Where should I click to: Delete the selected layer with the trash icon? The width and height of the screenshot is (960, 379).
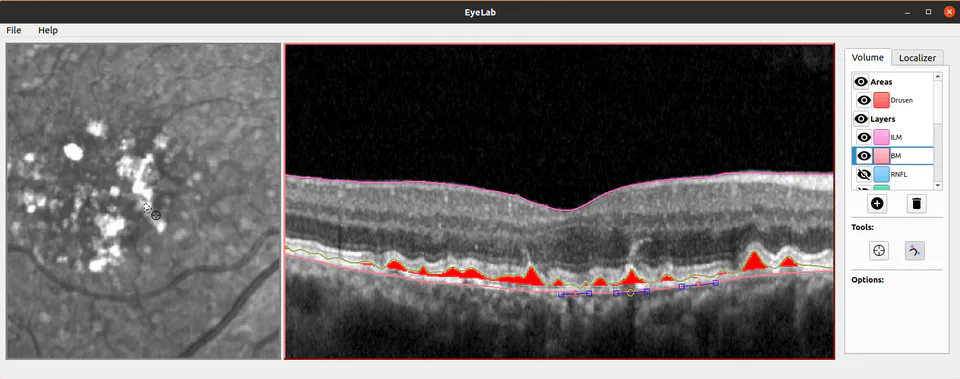click(x=916, y=204)
